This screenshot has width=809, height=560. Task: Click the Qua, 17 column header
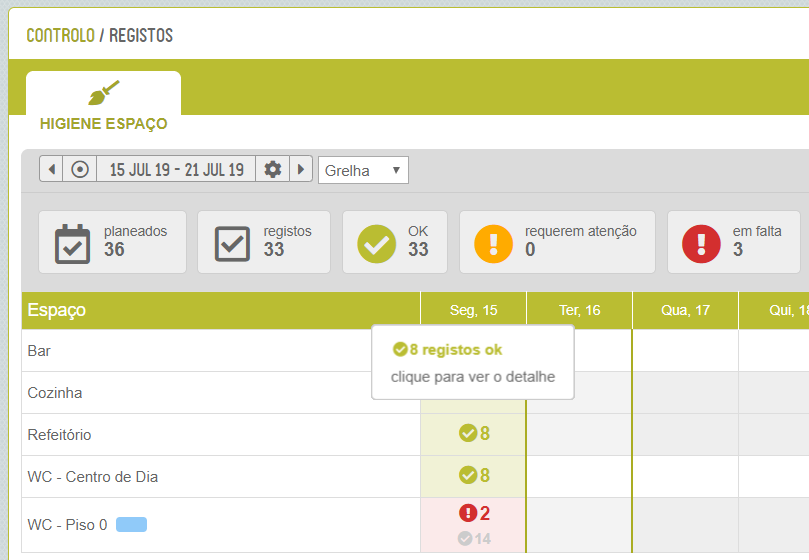[686, 310]
